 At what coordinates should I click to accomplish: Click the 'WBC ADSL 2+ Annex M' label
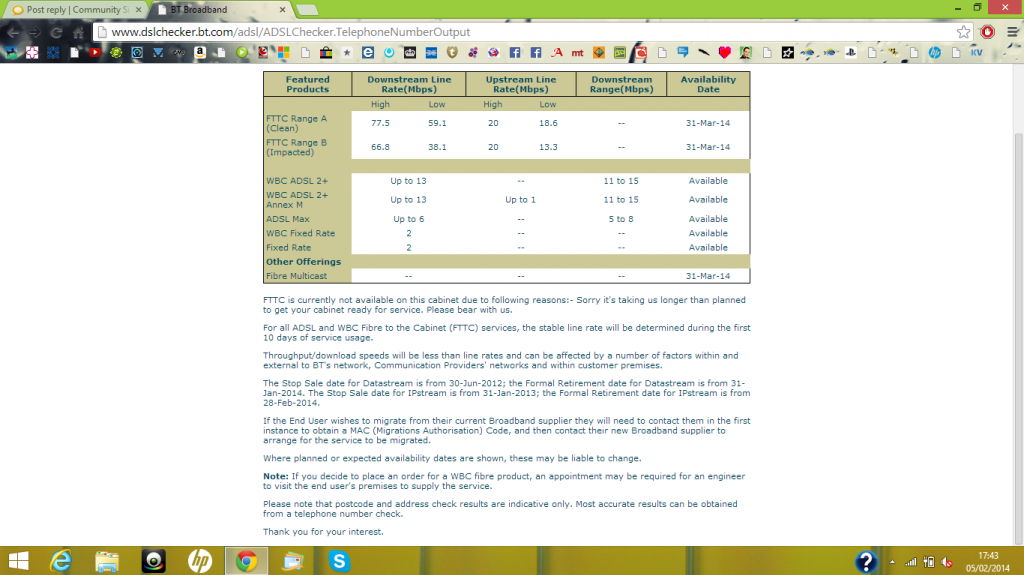297,199
